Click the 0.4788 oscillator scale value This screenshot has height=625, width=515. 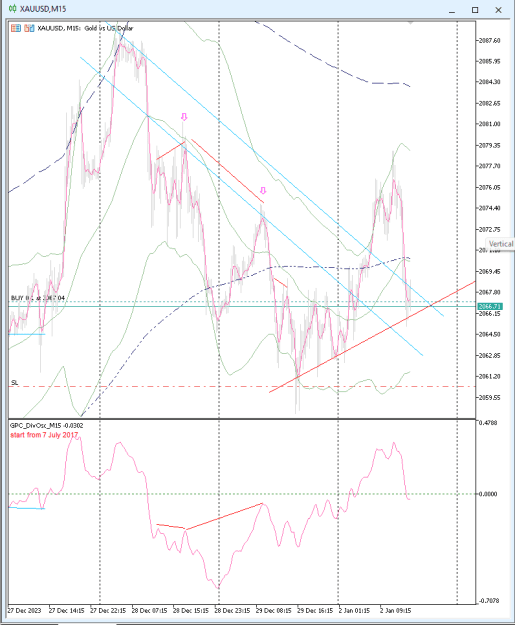tap(488, 423)
